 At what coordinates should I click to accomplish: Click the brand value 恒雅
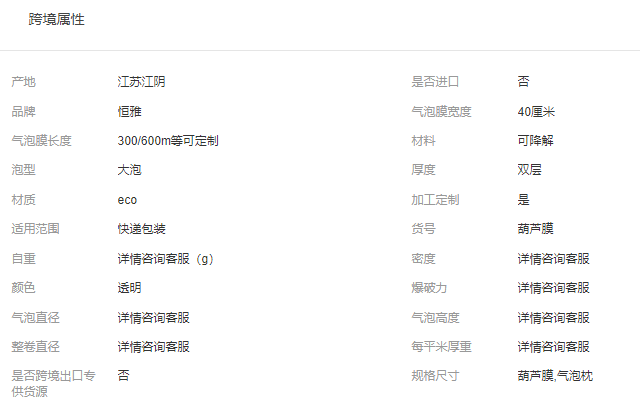(x=130, y=111)
